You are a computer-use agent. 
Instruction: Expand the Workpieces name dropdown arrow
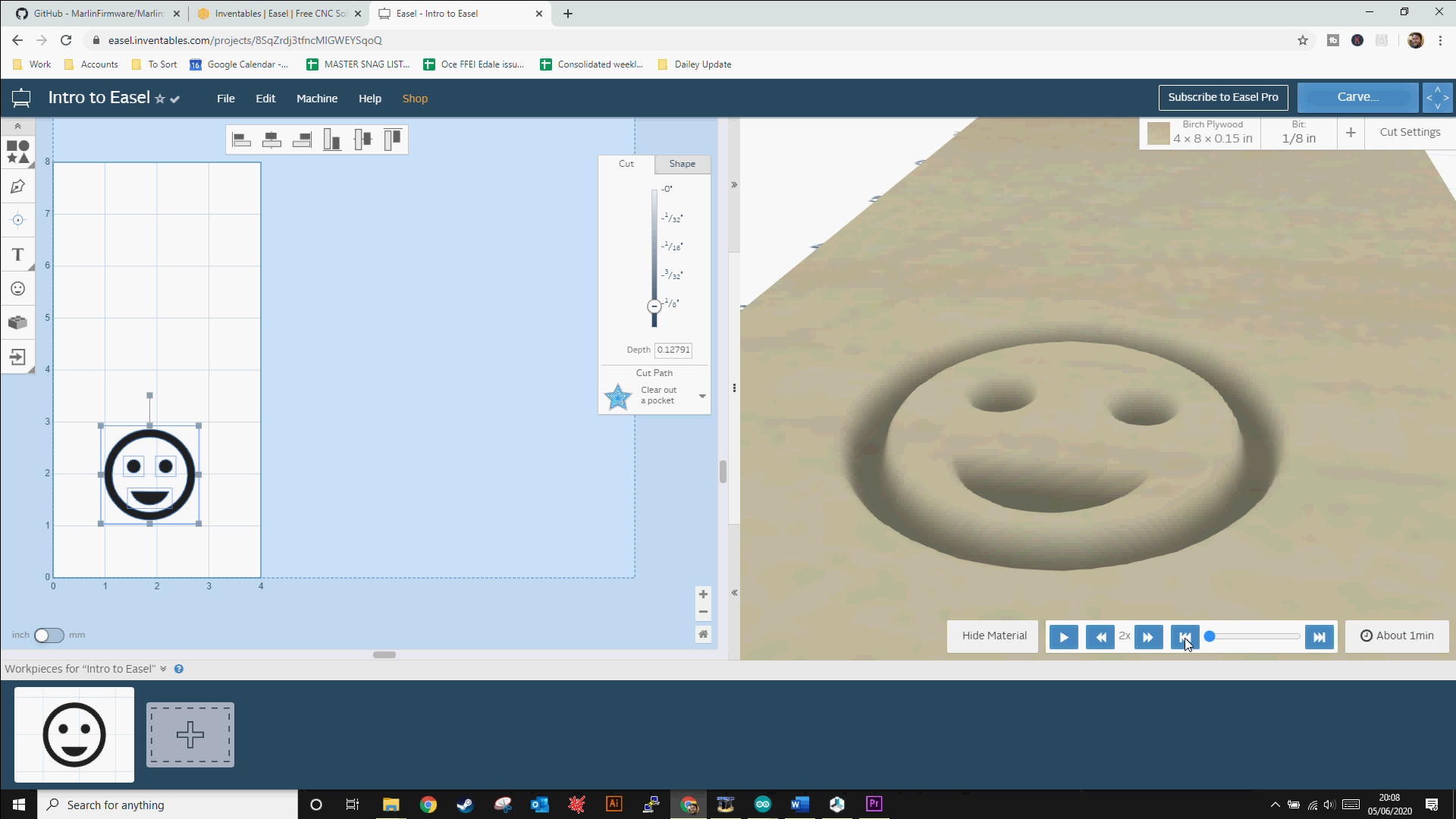click(x=163, y=669)
